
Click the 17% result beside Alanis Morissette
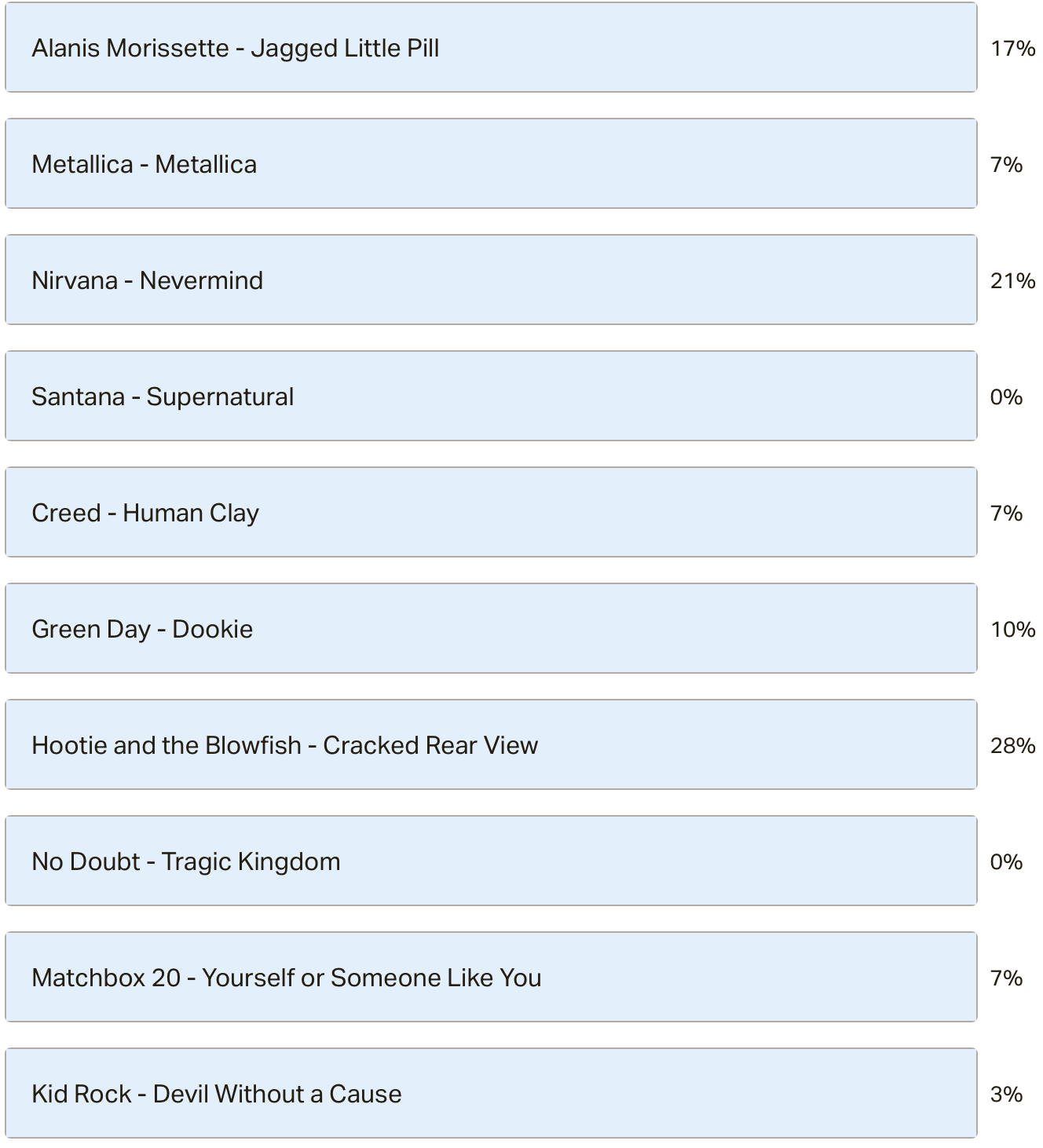pyautogui.click(x=1012, y=49)
